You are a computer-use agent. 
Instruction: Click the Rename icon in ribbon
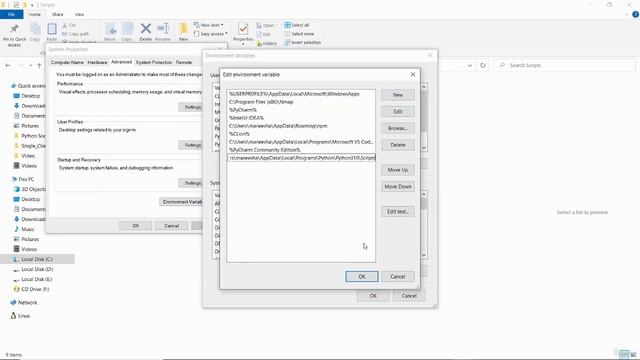[163, 32]
